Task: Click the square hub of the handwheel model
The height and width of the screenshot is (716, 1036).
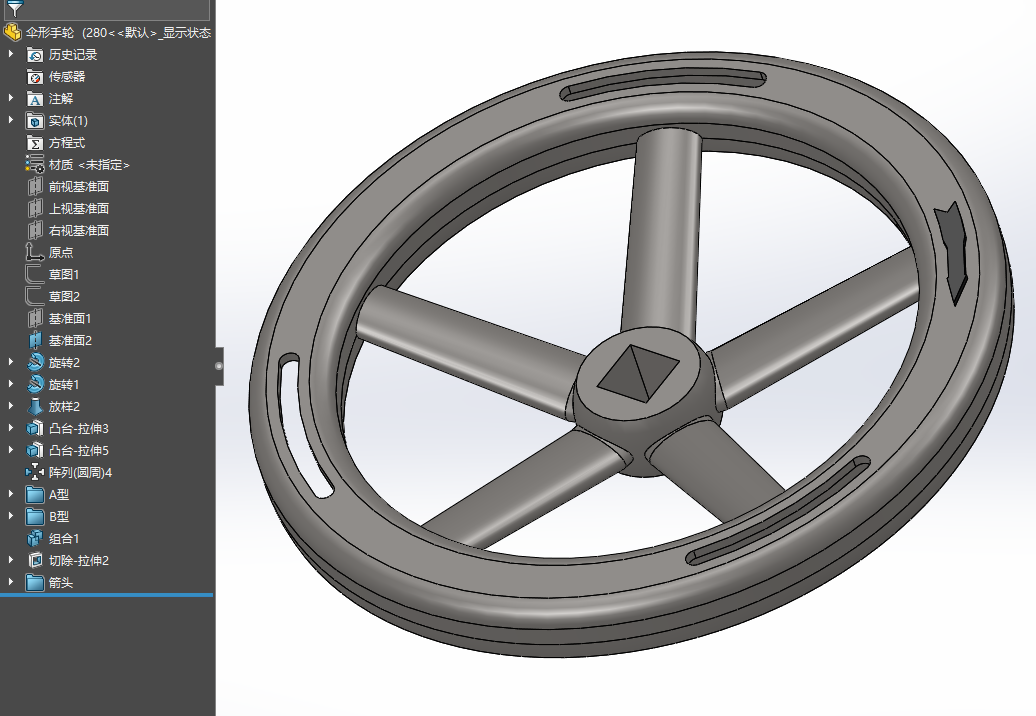Action: [639, 373]
